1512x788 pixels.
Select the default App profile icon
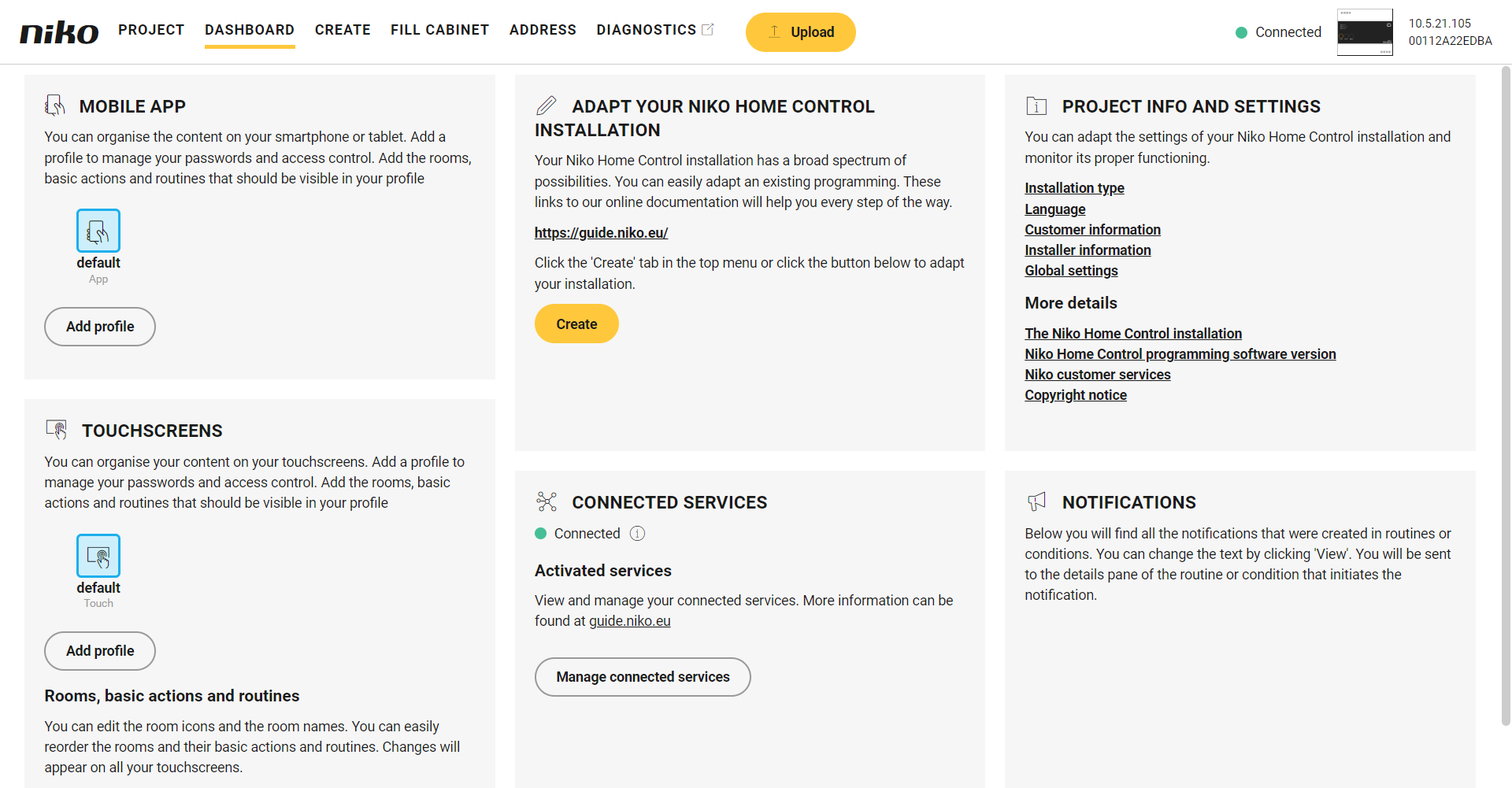[x=98, y=231]
